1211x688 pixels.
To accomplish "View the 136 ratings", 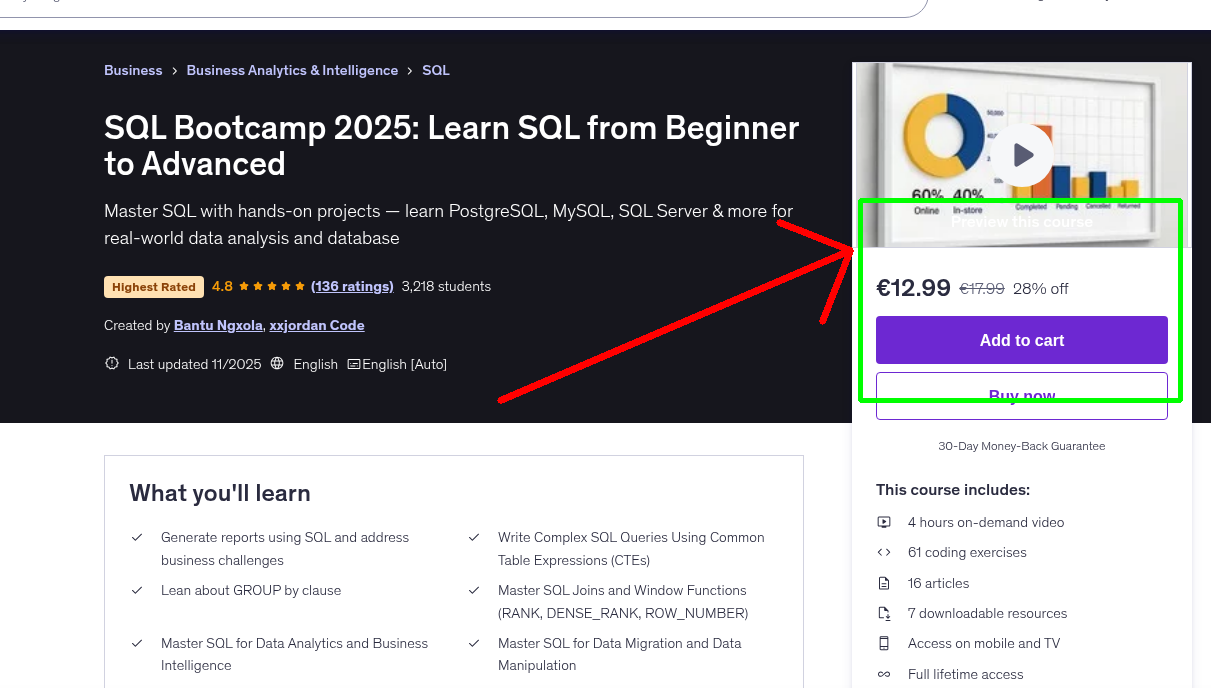I will (352, 286).
